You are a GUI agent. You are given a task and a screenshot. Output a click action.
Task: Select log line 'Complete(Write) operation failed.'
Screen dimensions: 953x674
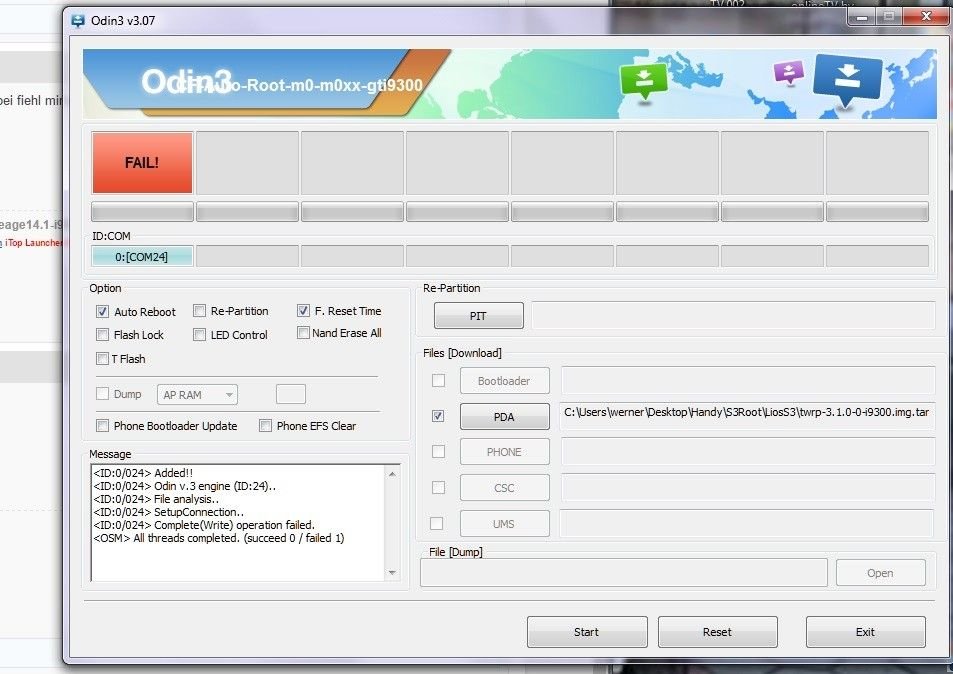pyautogui.click(x=204, y=525)
